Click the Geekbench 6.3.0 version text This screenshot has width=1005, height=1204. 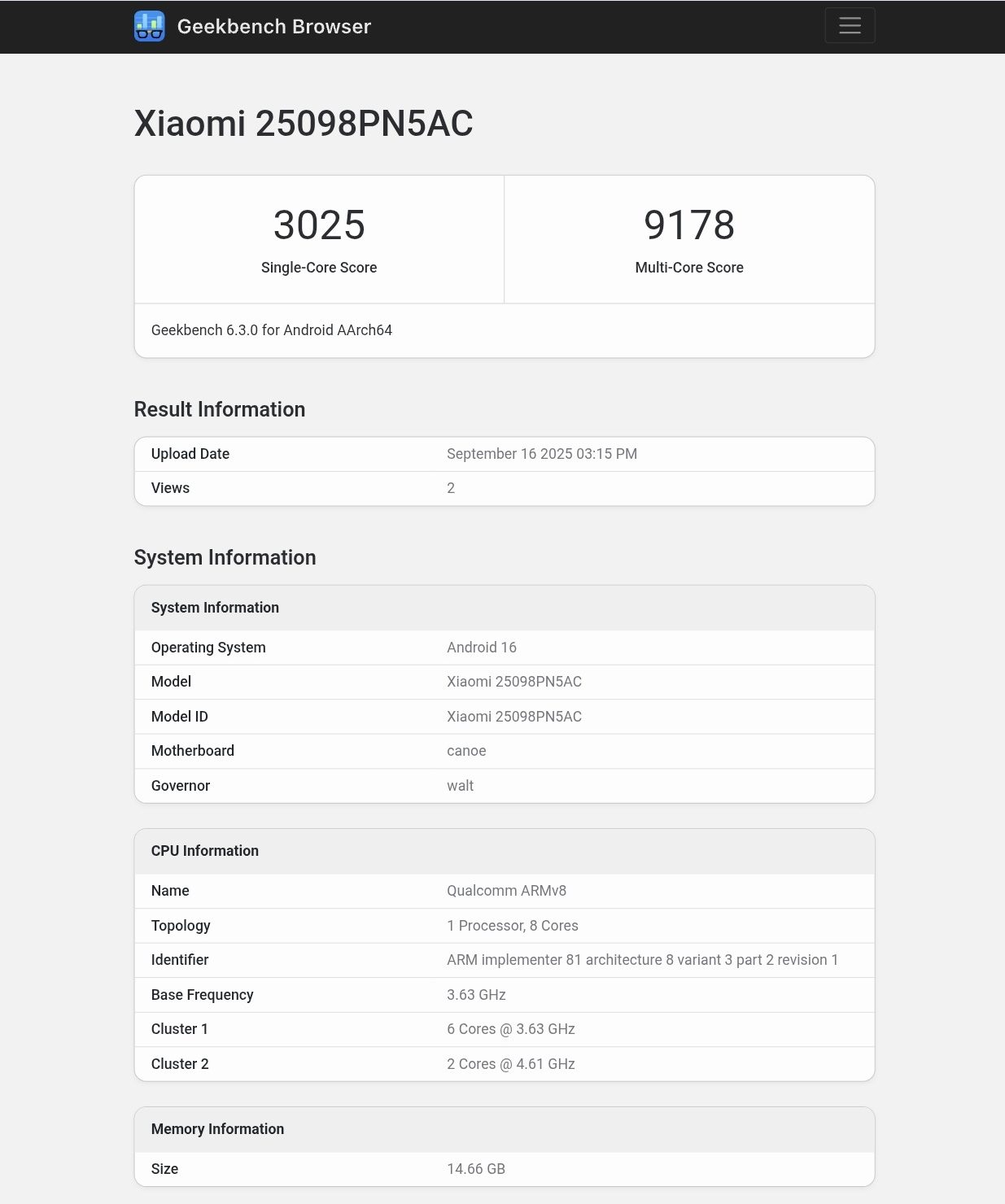coord(272,330)
